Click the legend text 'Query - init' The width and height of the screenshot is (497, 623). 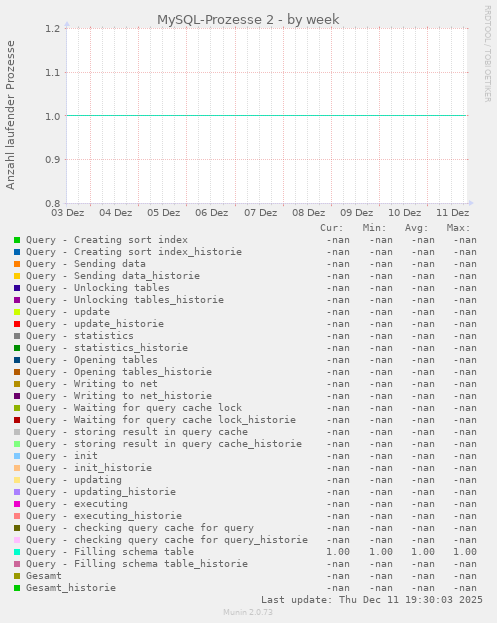(x=62, y=456)
